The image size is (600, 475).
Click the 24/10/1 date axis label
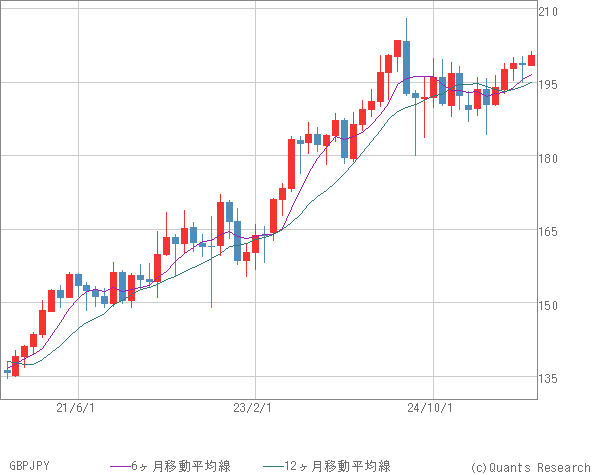coord(430,408)
